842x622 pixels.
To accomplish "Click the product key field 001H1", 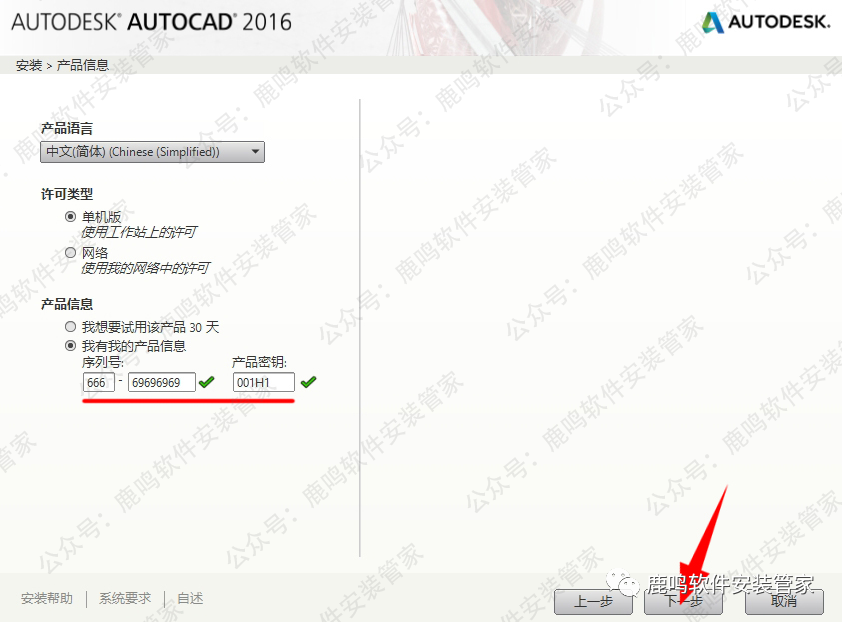I will coord(264,382).
